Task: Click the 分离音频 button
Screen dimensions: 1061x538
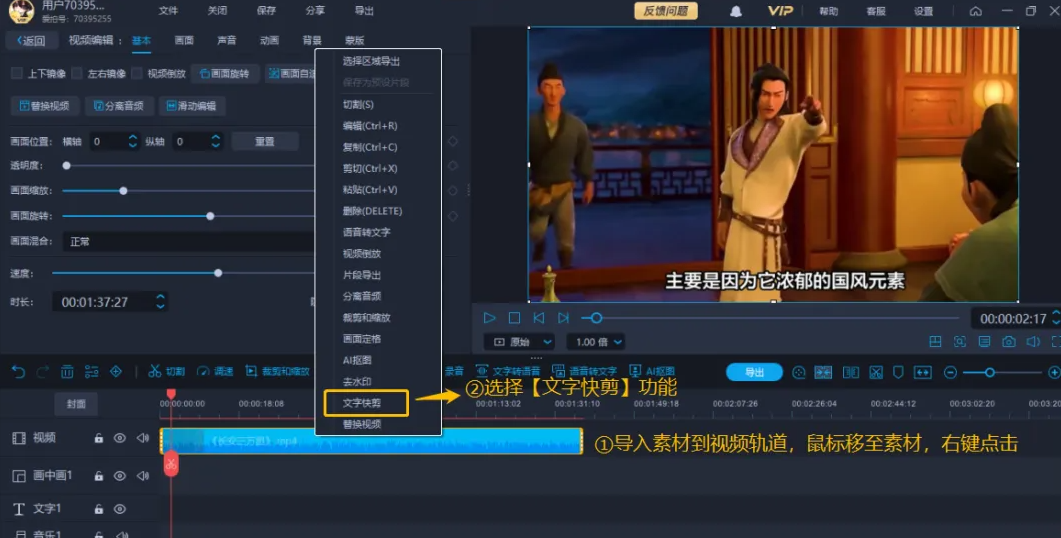Action: pyautogui.click(x=119, y=106)
